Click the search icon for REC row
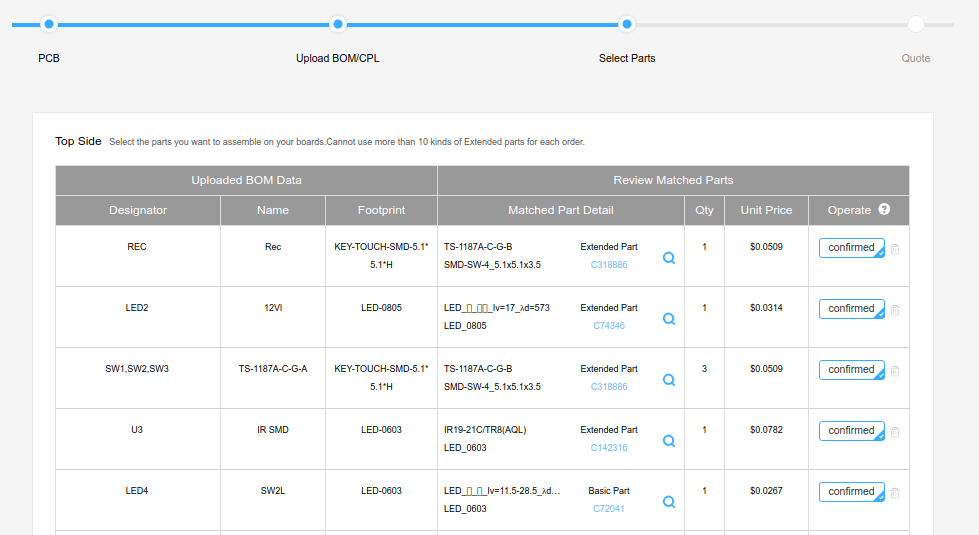979x535 pixels. coord(669,258)
